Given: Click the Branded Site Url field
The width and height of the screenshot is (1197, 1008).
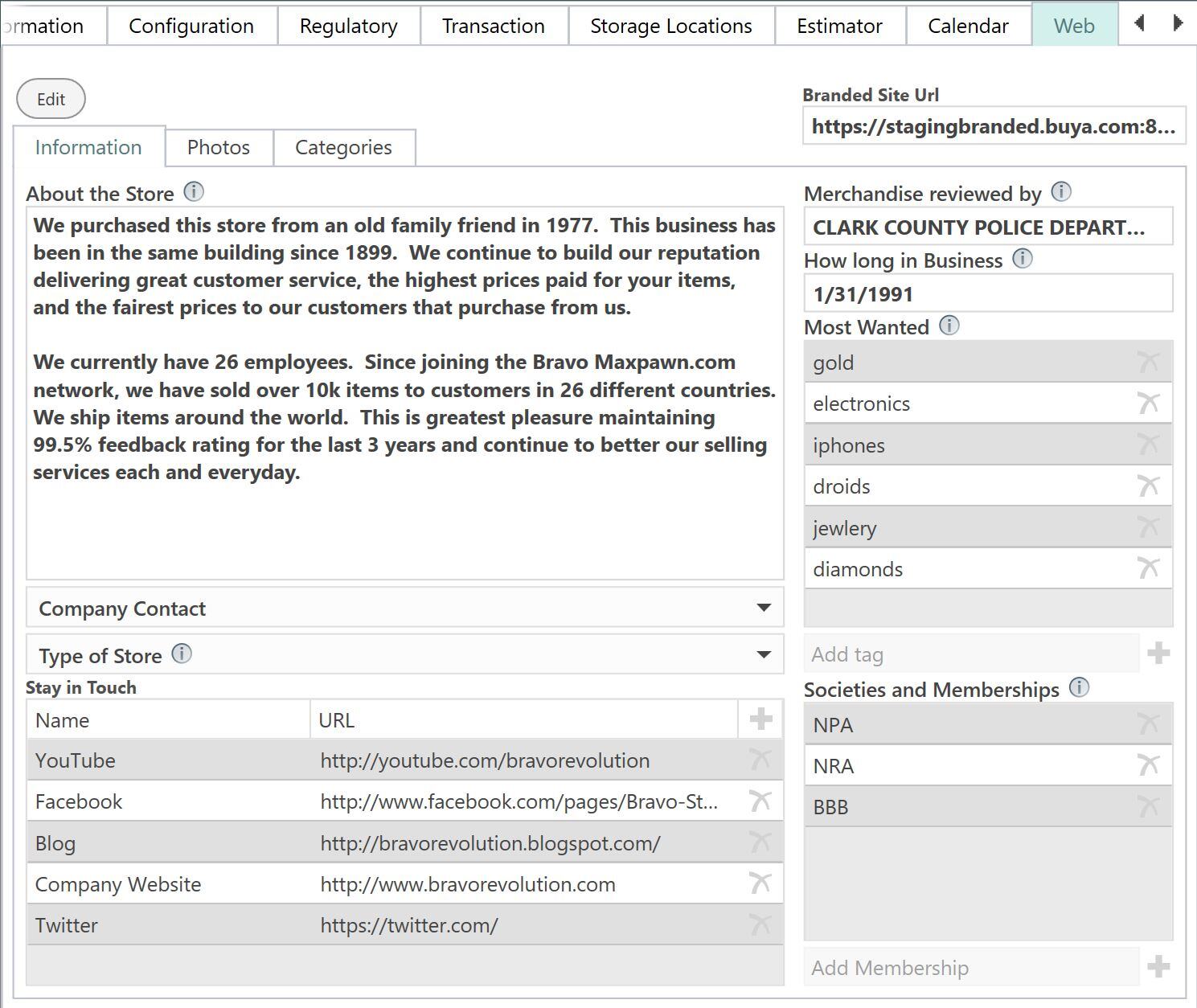Looking at the screenshot, I should coord(994,126).
